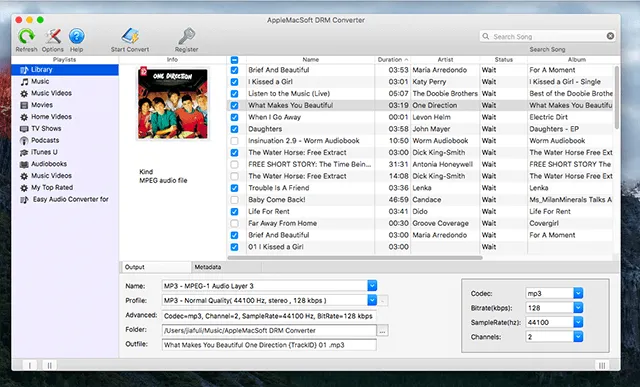Select the Library playlist
Viewport: 640px width, 387px height.
coord(65,69)
